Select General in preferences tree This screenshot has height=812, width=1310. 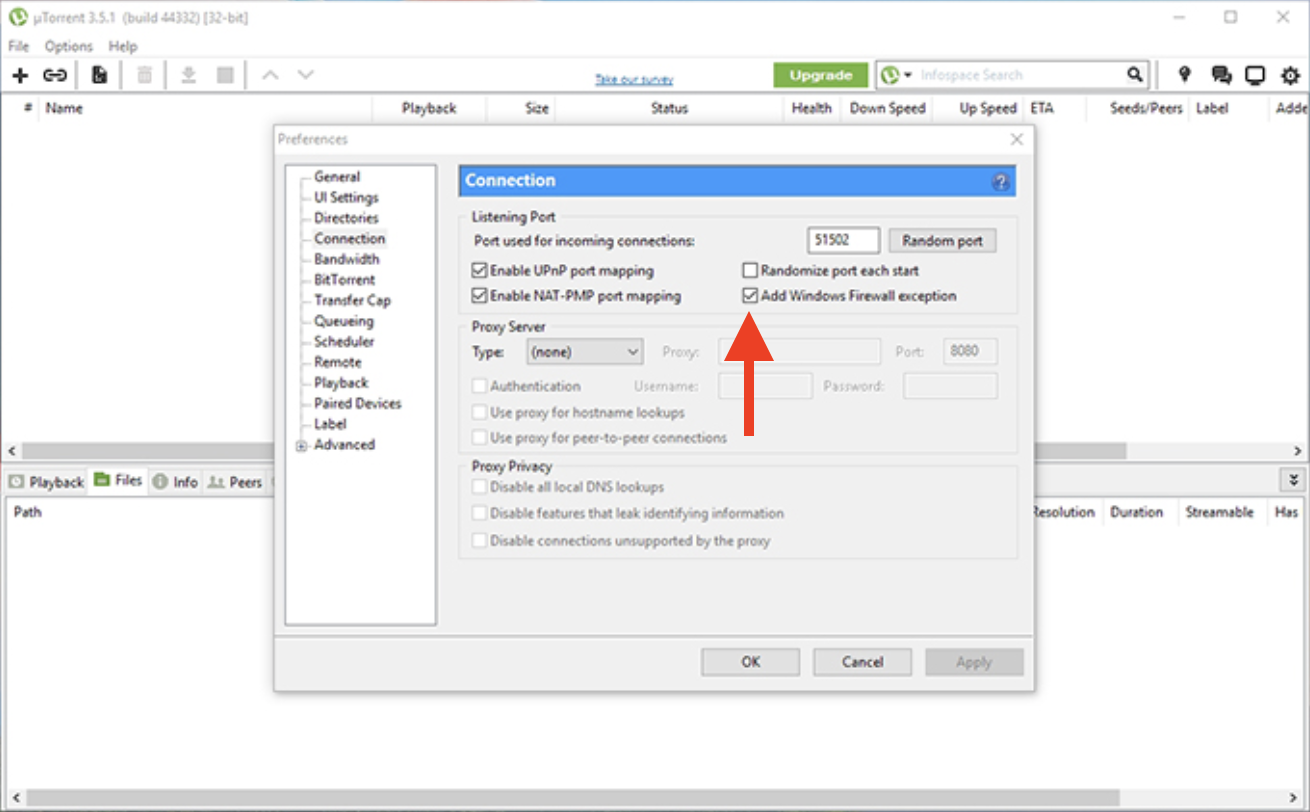(x=337, y=177)
